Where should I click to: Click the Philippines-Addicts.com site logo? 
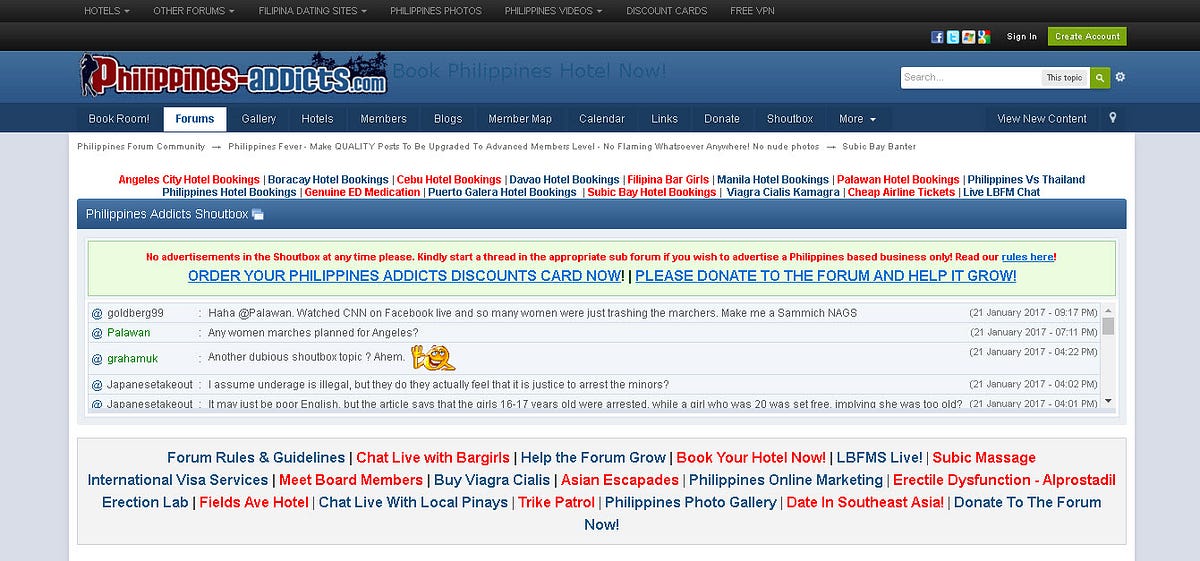coord(233,75)
